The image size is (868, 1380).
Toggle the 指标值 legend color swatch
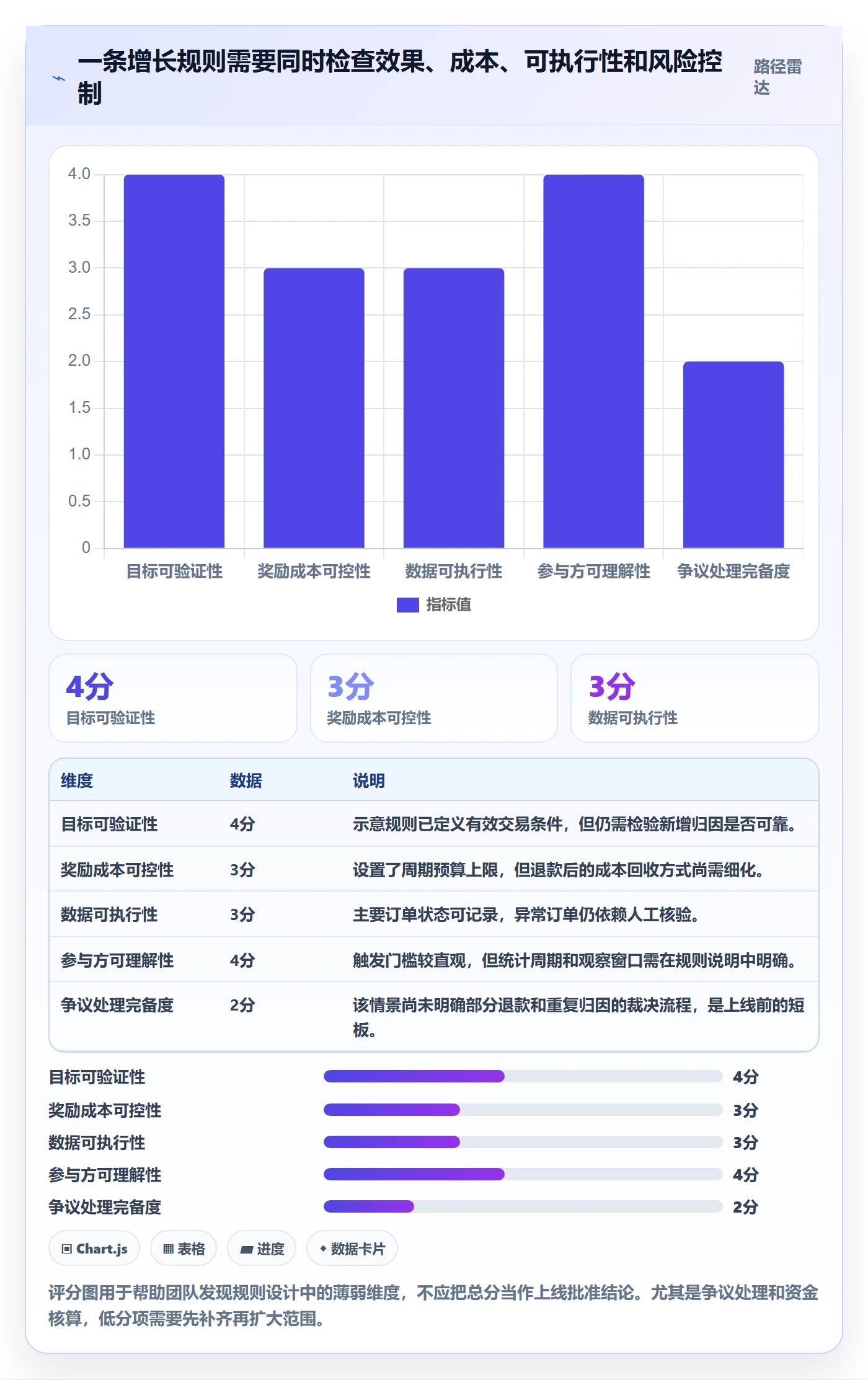click(407, 604)
